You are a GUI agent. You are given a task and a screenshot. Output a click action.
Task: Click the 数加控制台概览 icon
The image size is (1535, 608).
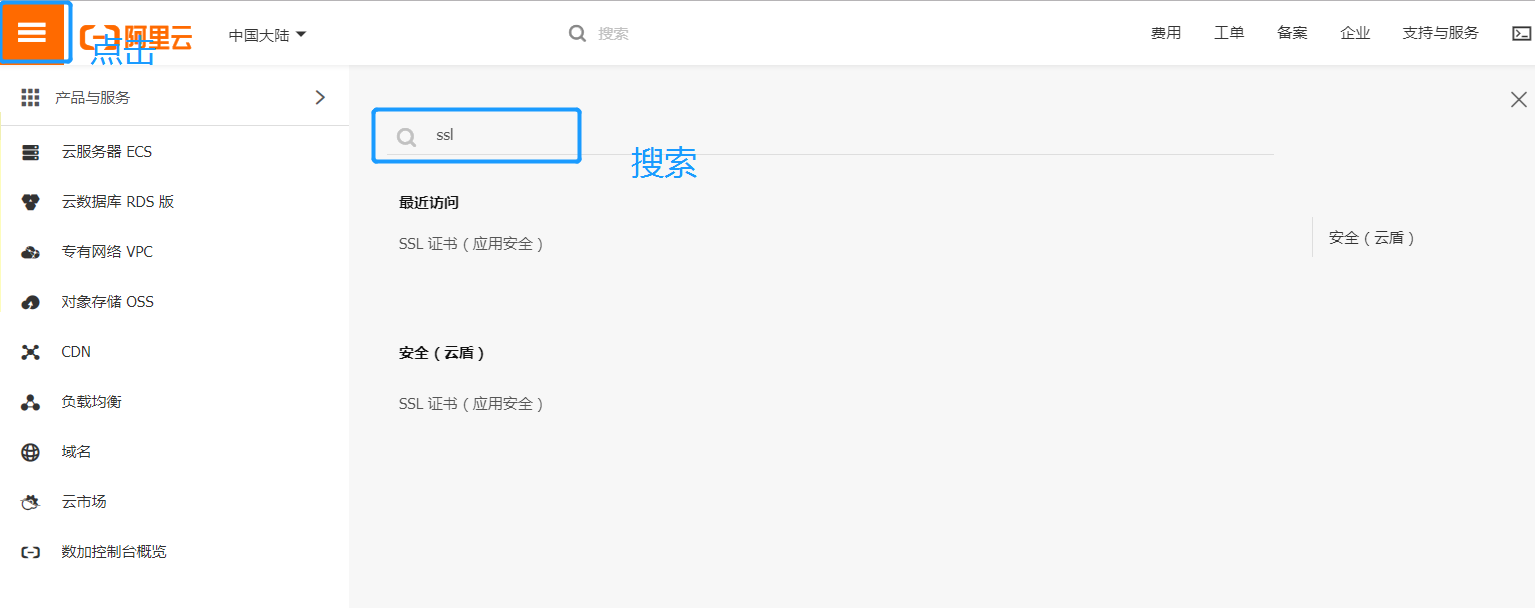[x=31, y=552]
